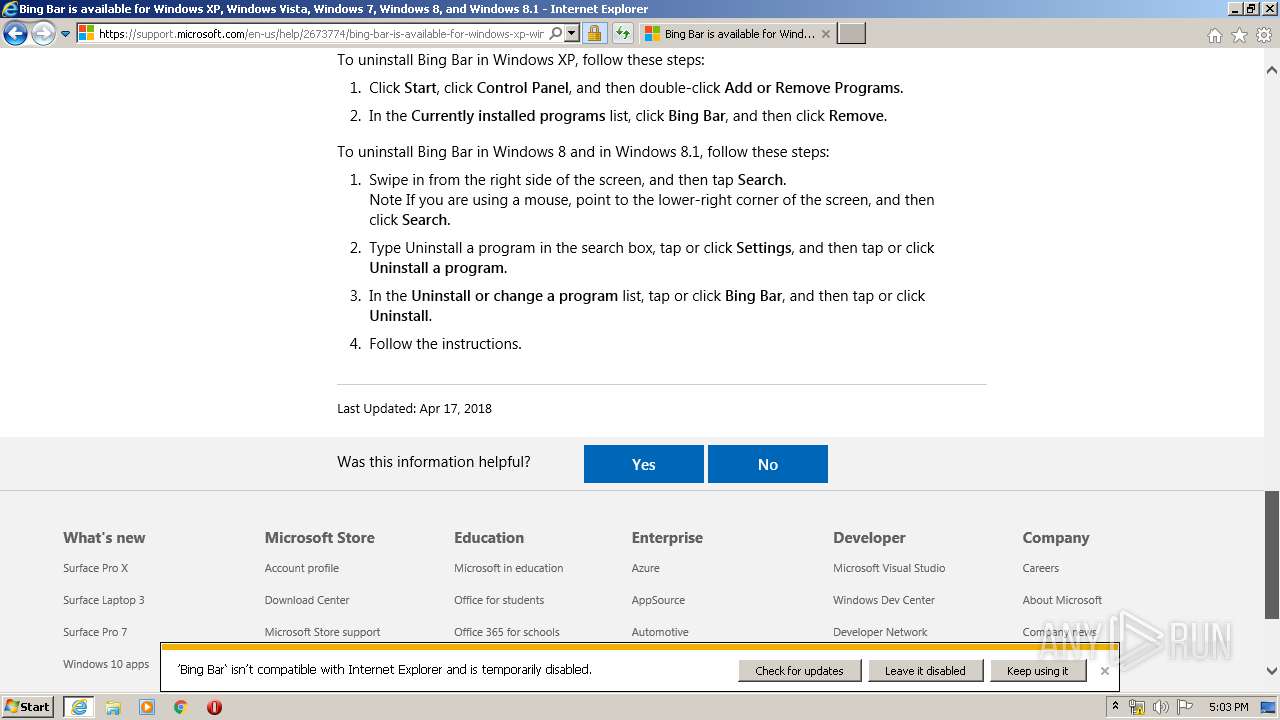
Task: Click the Action Center flag icon
Action: click(x=1185, y=707)
